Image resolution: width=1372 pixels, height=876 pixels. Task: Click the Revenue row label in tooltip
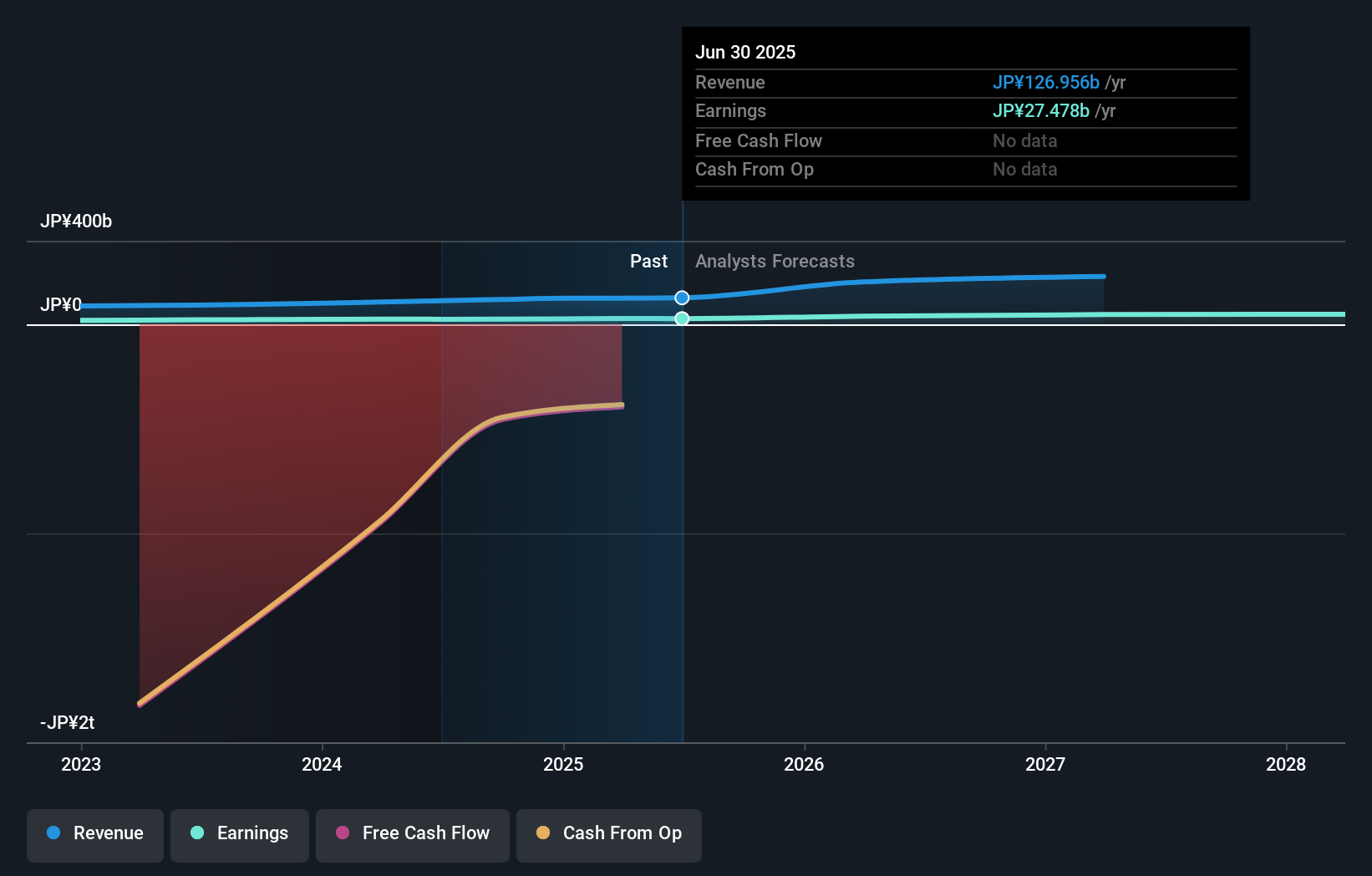(730, 83)
